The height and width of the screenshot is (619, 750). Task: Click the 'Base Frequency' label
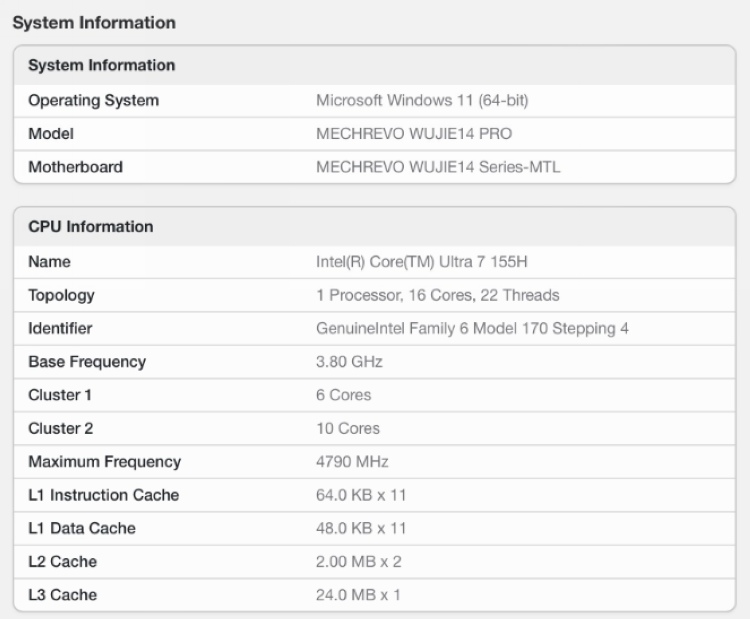click(x=88, y=362)
